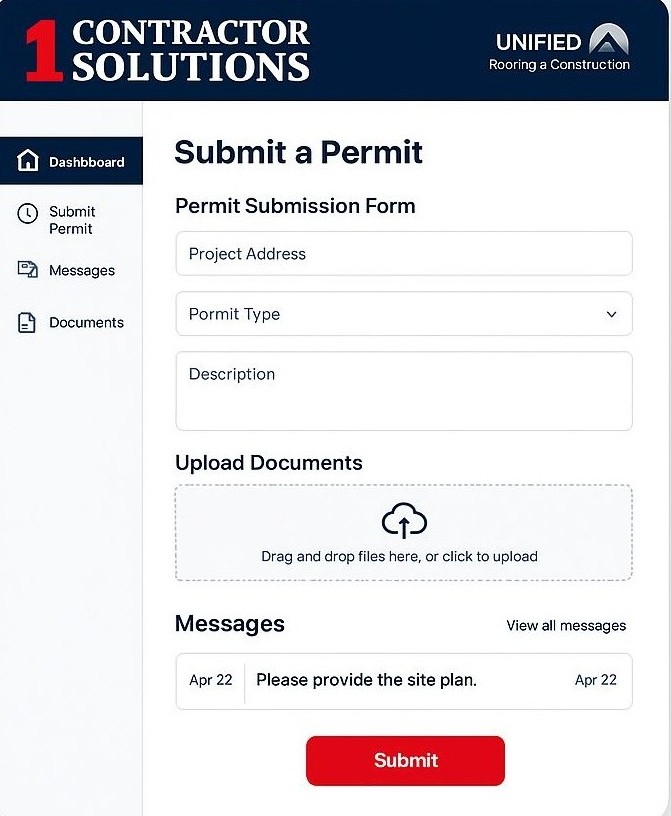Open the Messages sidebar entry
This screenshot has height=816, width=671.
click(x=81, y=270)
